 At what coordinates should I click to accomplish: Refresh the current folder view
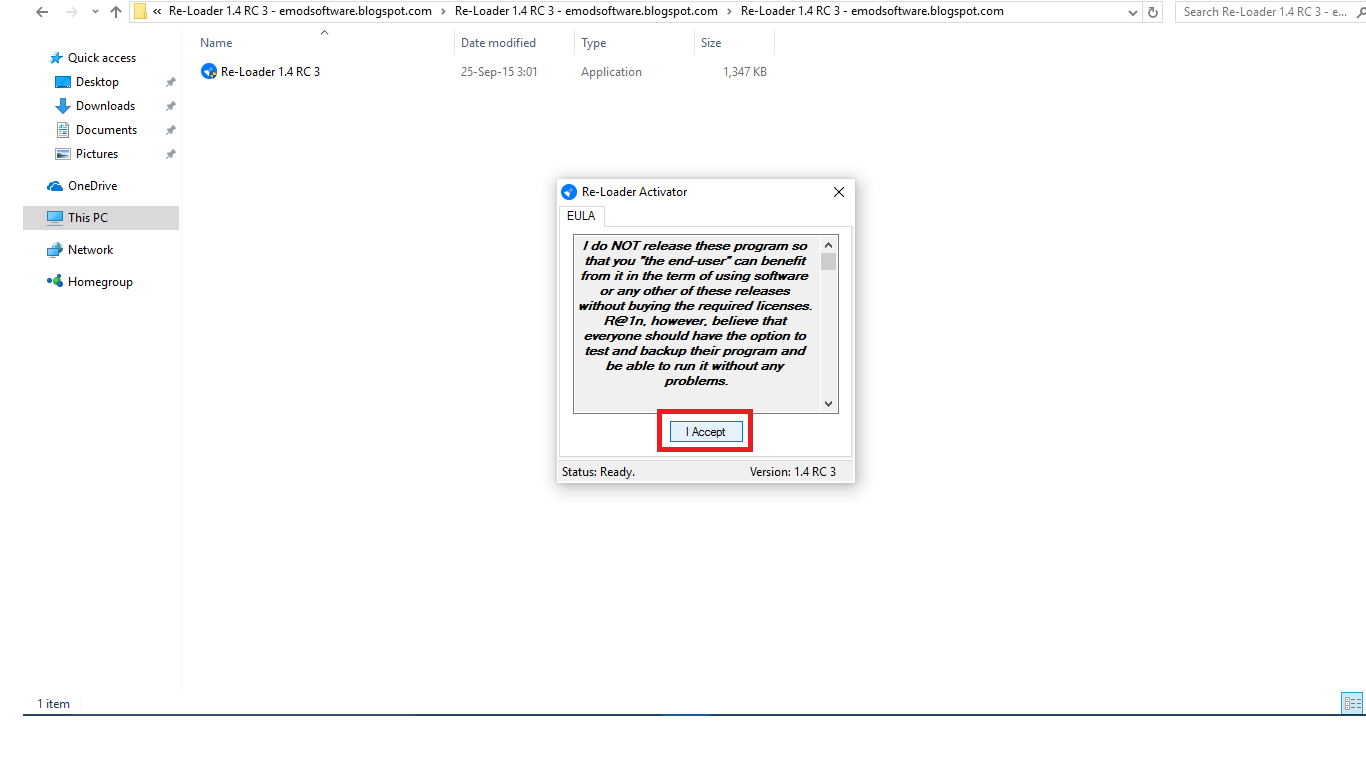point(1153,13)
